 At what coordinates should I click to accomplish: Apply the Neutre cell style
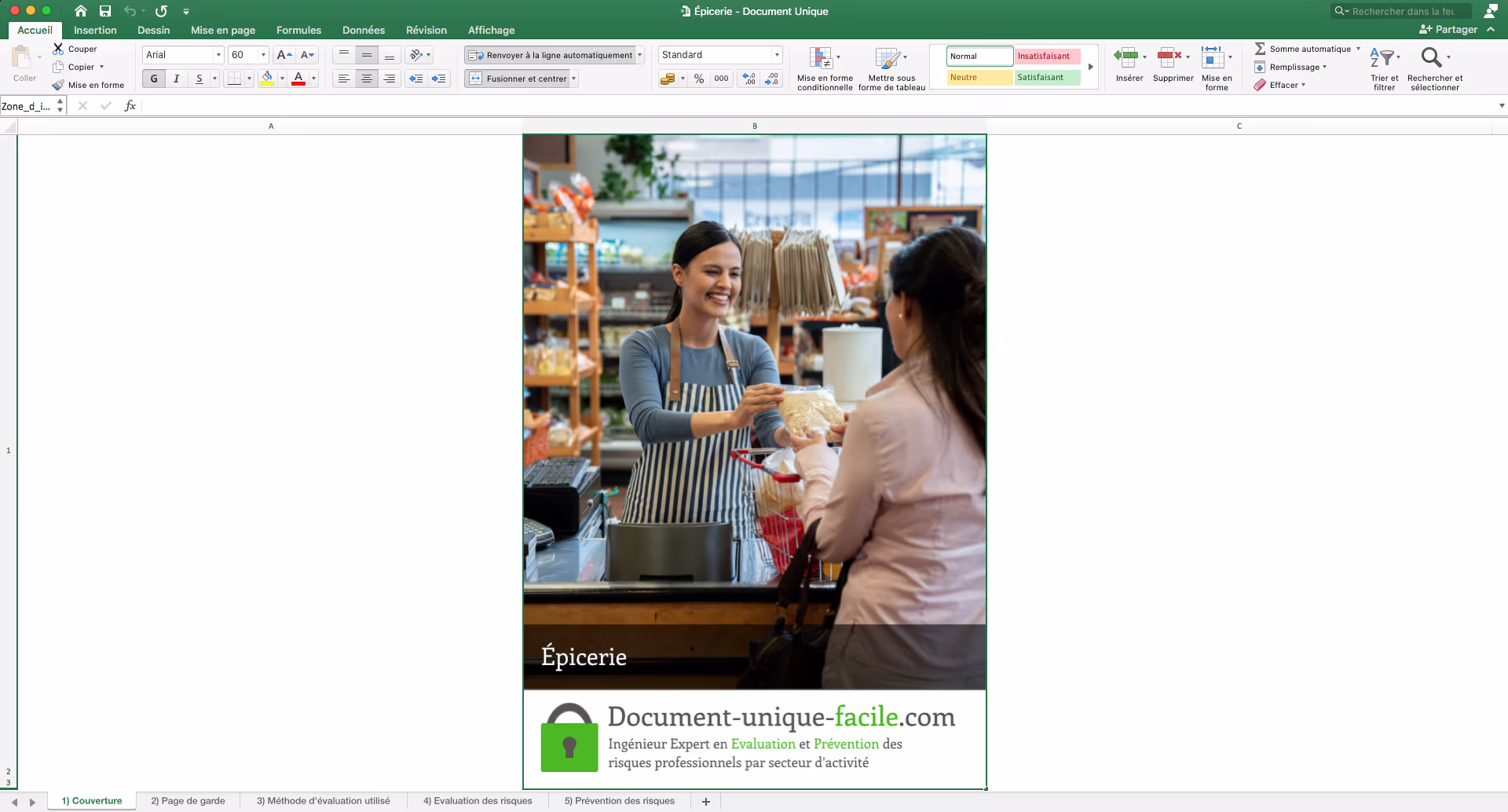click(979, 77)
